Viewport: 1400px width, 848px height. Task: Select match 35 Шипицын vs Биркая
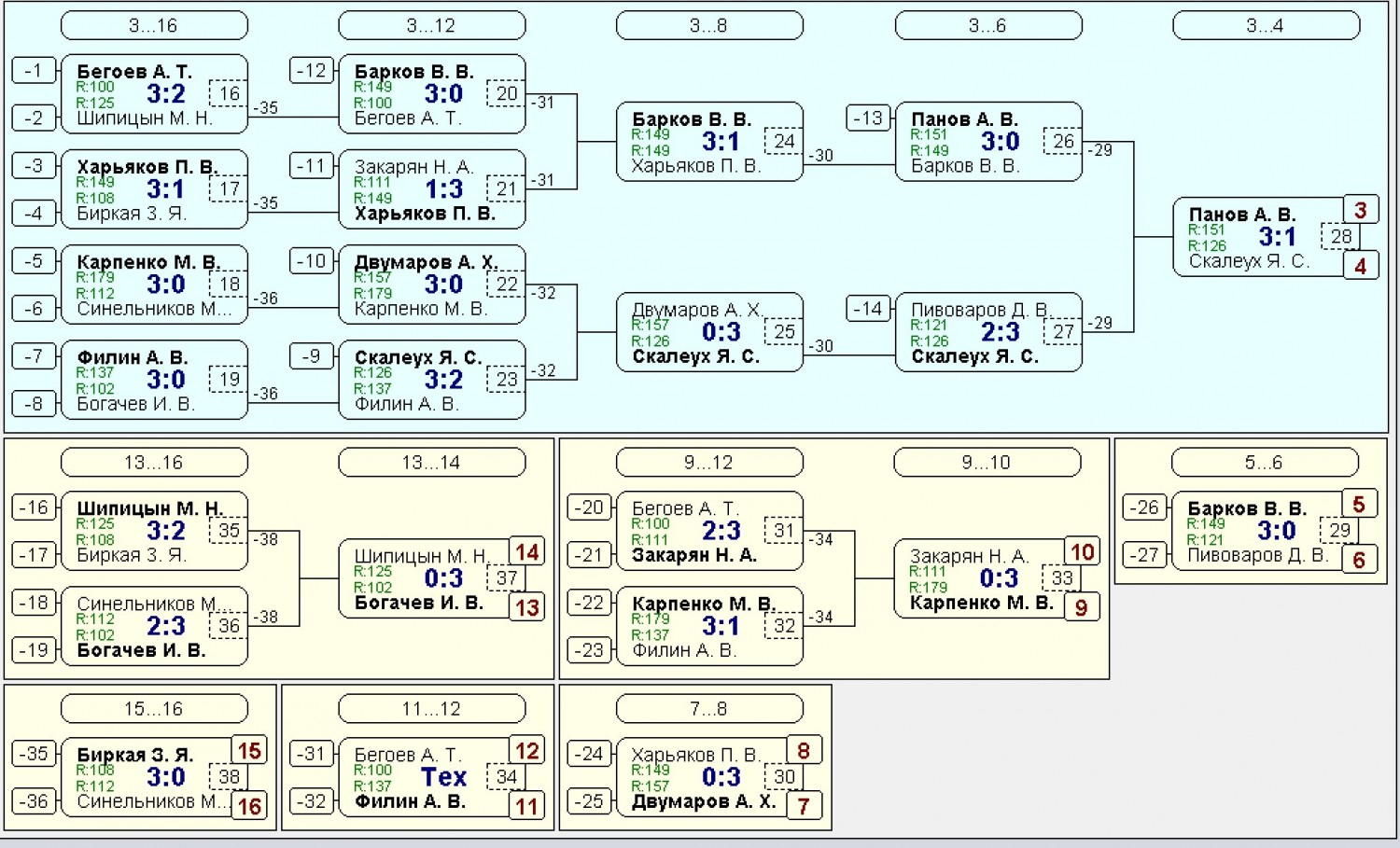tap(154, 531)
